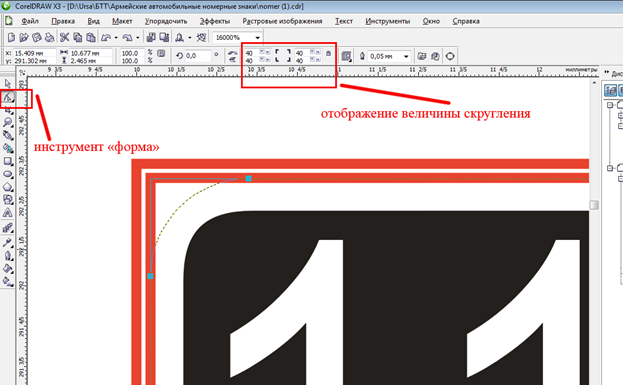Image resolution: width=624 pixels, height=386 pixels.
Task: Select the Zoom magnifier tool
Action: [x=8, y=122]
